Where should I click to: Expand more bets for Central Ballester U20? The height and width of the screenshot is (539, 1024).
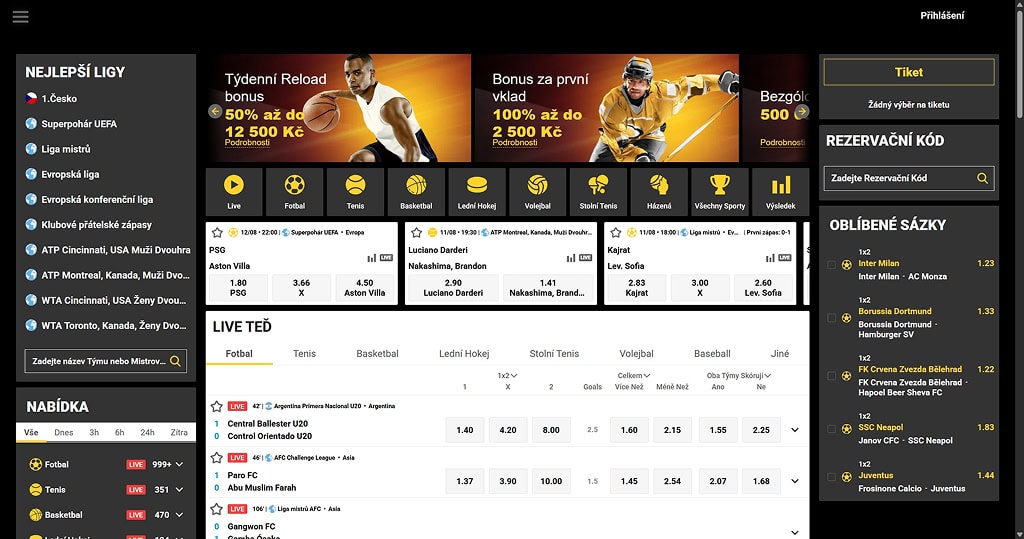click(795, 430)
